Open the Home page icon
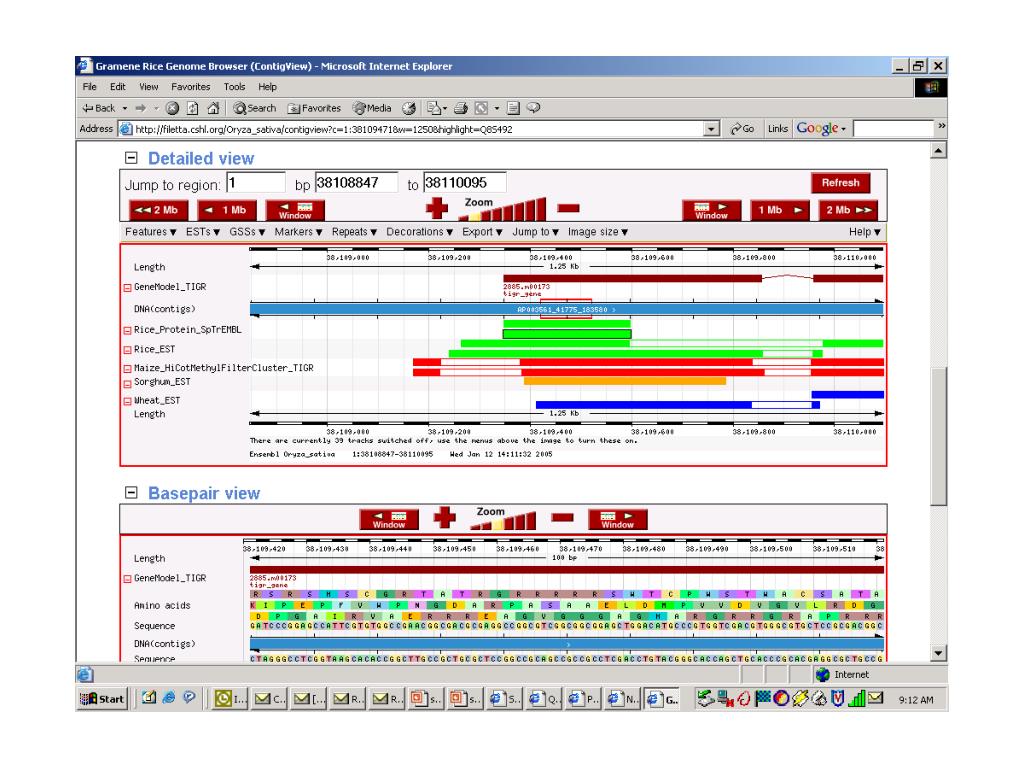Viewport: 1024px width, 768px height. tap(213, 108)
